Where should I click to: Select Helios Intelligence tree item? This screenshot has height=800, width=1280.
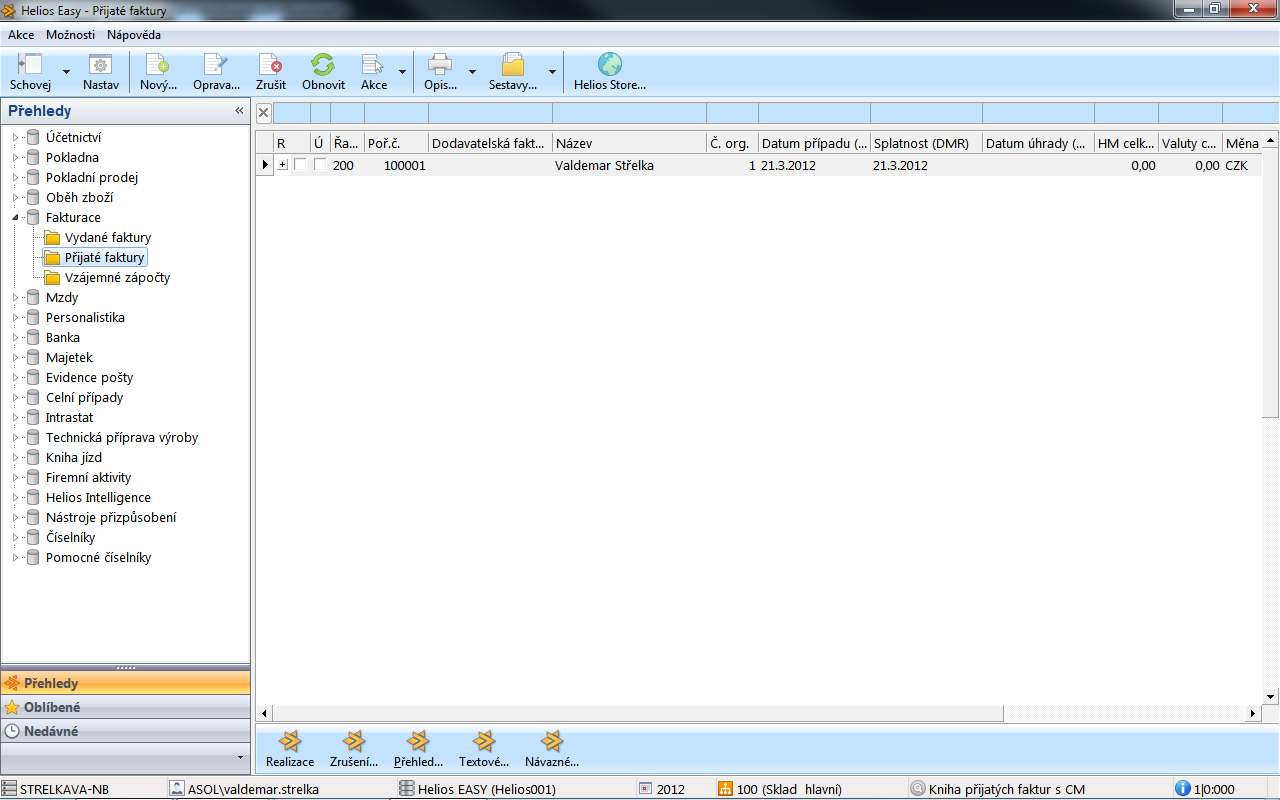[98, 497]
